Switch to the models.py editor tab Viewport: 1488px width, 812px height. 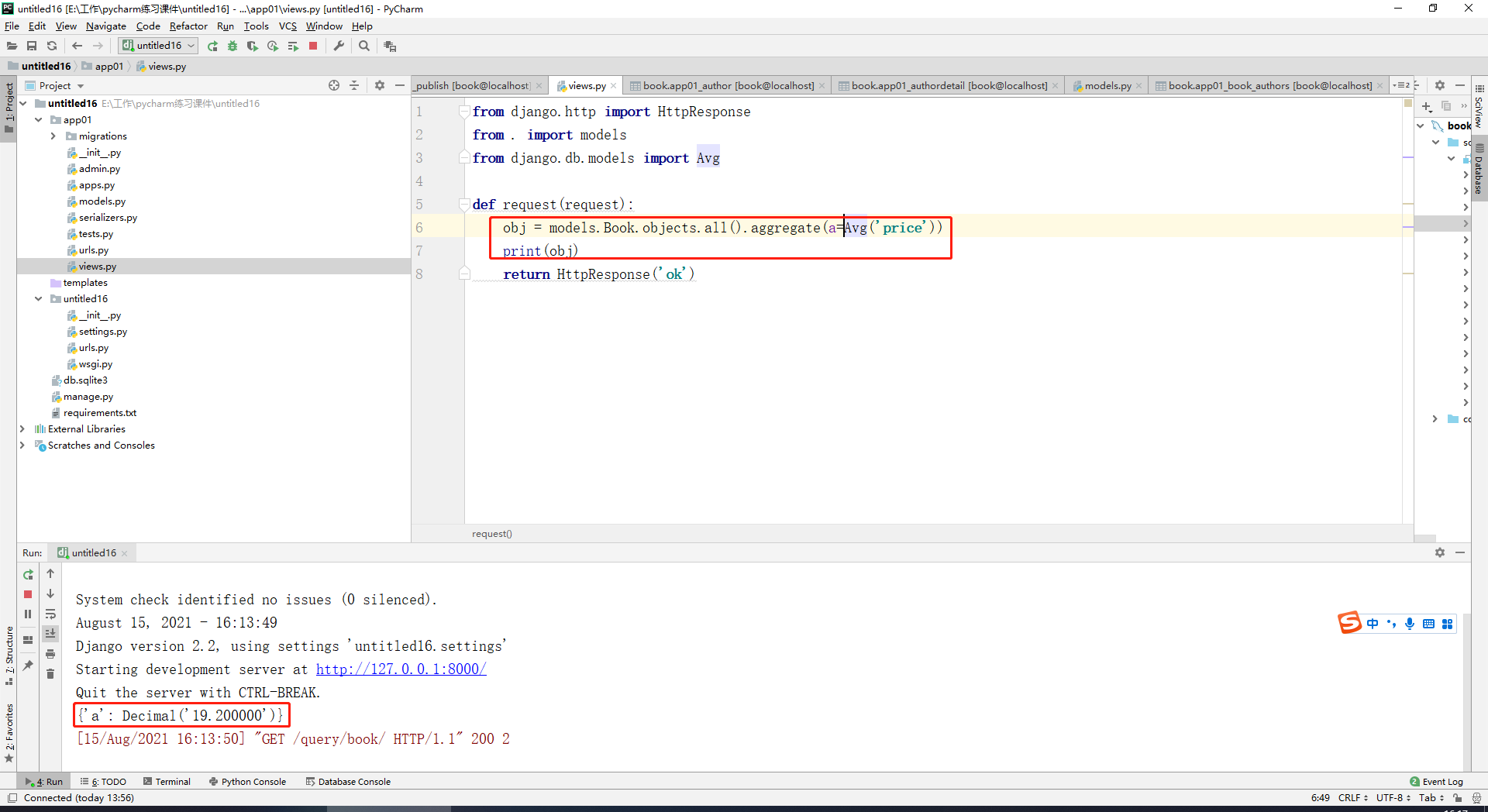pos(1107,86)
